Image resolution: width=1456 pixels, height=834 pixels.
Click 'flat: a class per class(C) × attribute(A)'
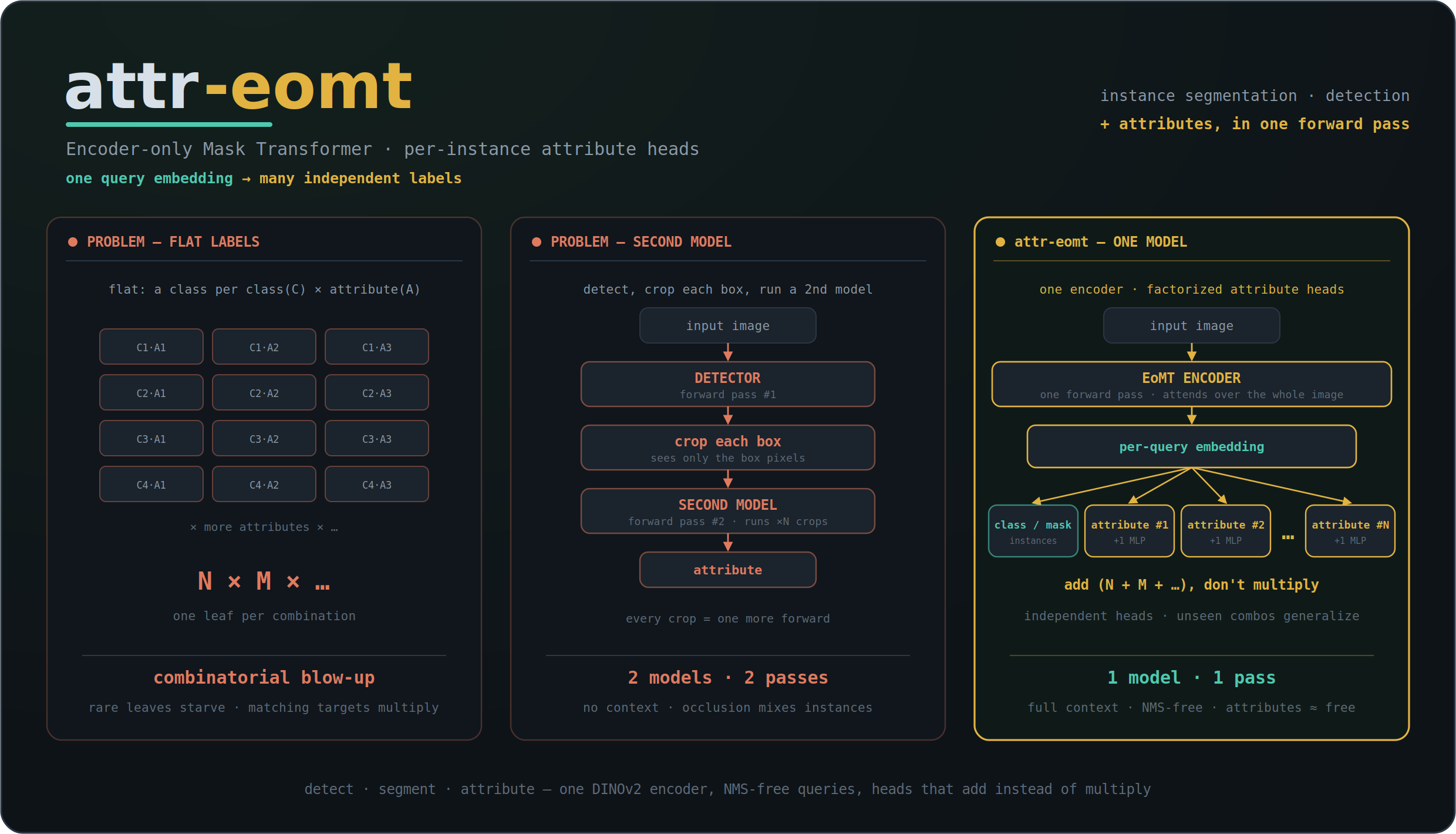tap(264, 290)
